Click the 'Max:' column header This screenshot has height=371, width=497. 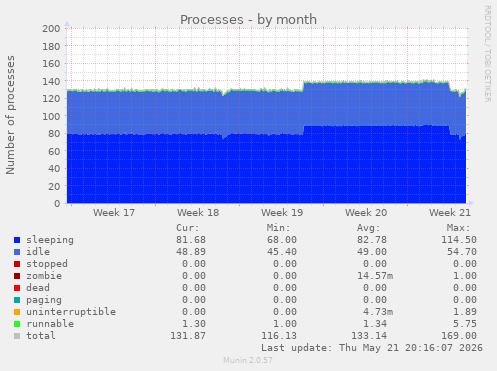coord(459,228)
